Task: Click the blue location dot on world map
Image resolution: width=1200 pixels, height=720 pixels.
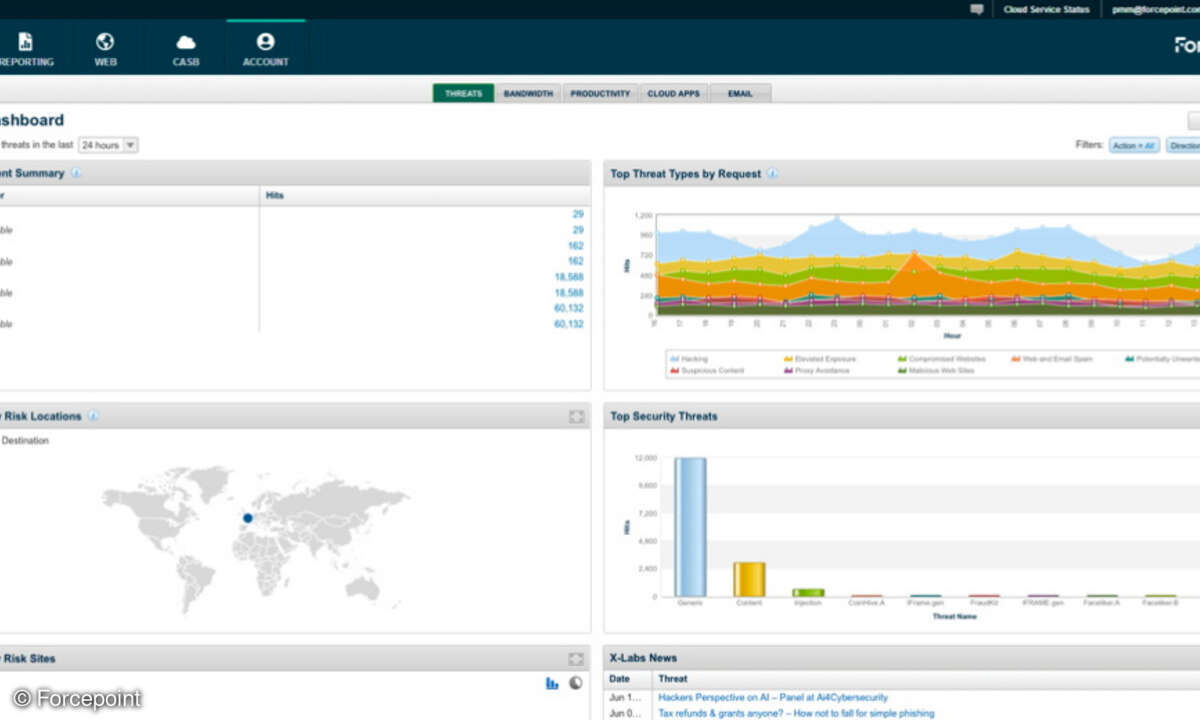Action: (248, 518)
